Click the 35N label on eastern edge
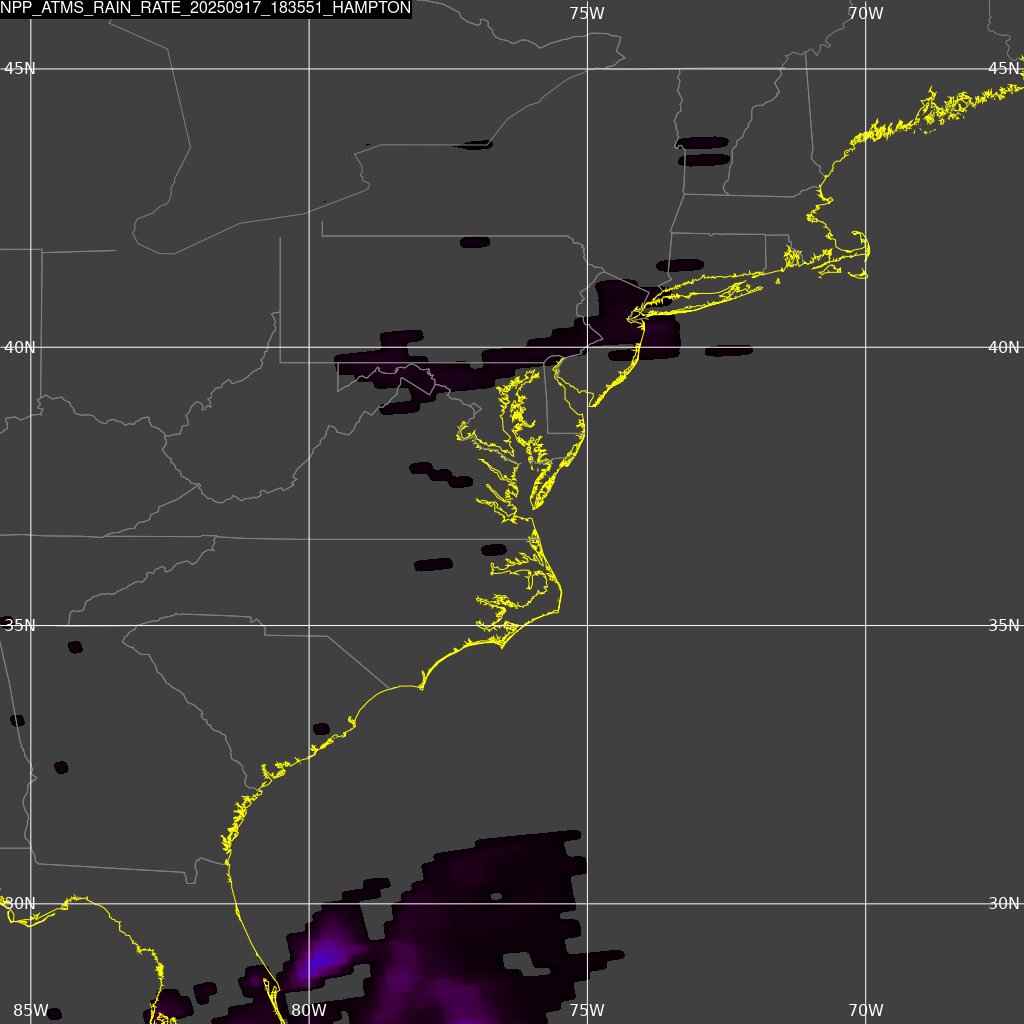 tap(1004, 626)
